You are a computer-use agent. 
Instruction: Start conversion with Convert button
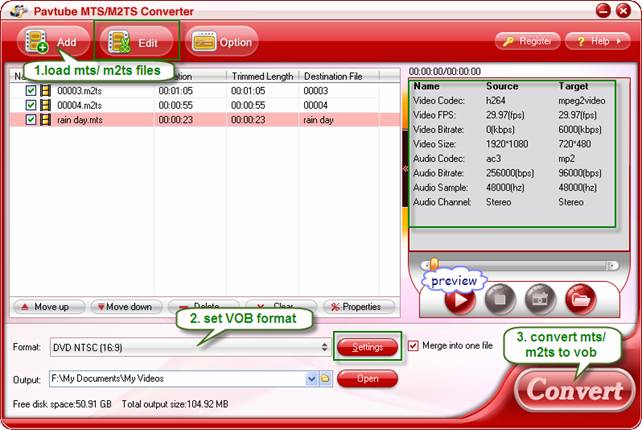(x=574, y=390)
